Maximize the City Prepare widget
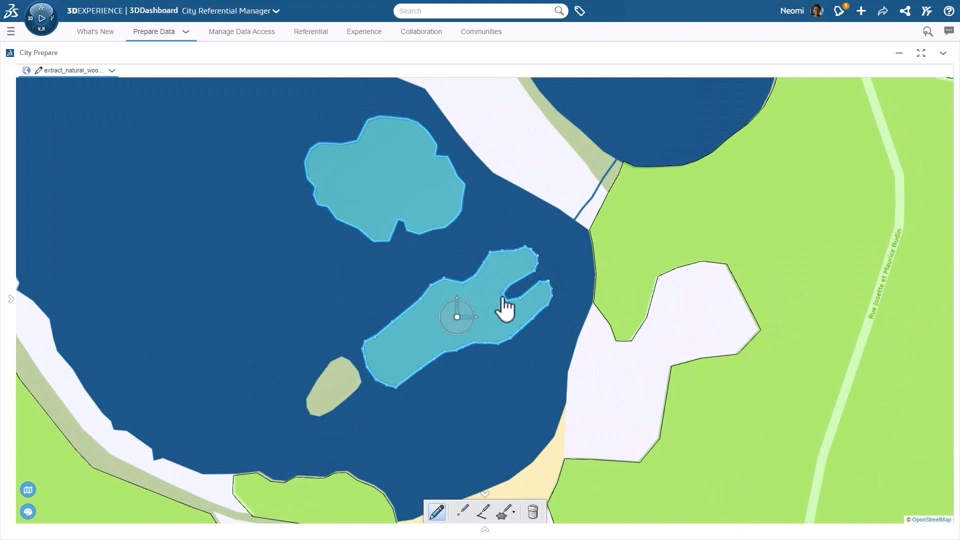This screenshot has height=540, width=960. 921,53
